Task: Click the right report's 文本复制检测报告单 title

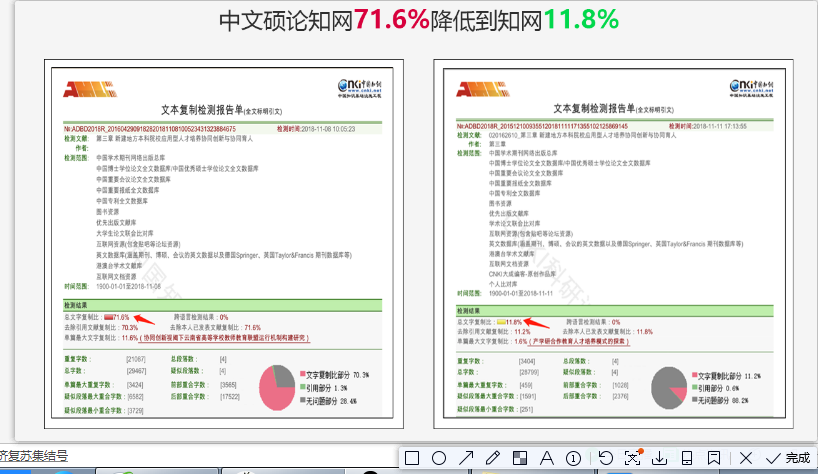Action: click(594, 108)
